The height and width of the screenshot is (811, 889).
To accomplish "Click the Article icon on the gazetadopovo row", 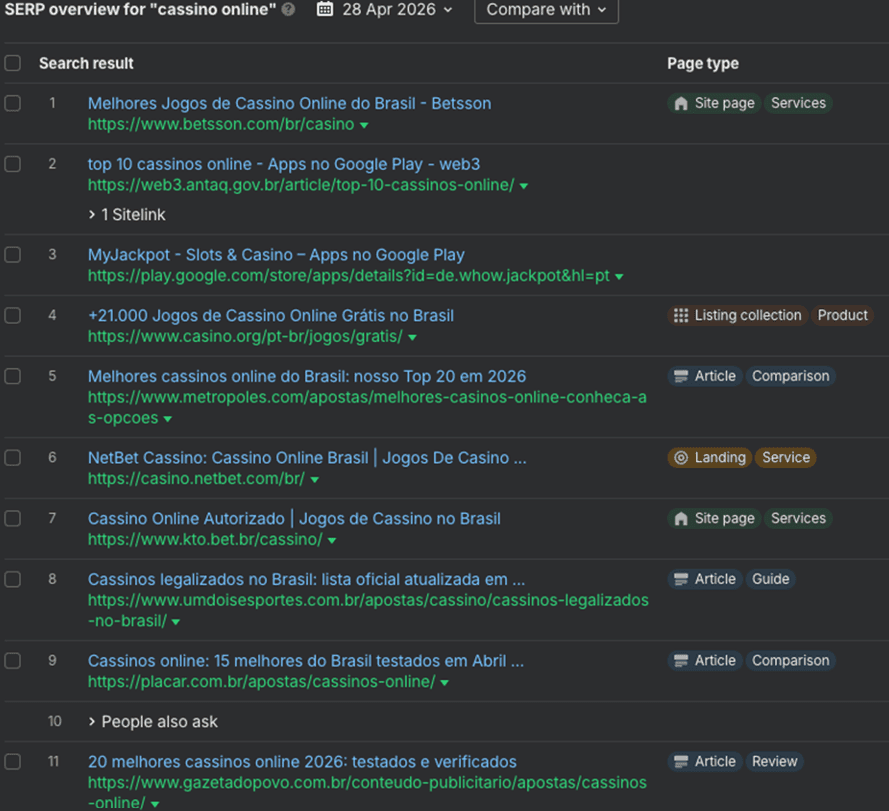I will point(681,762).
